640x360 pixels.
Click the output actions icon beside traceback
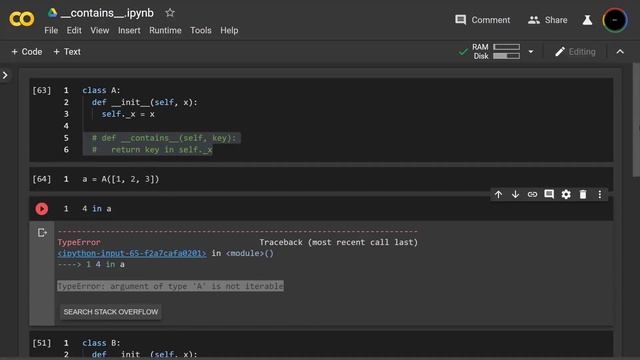[42, 233]
